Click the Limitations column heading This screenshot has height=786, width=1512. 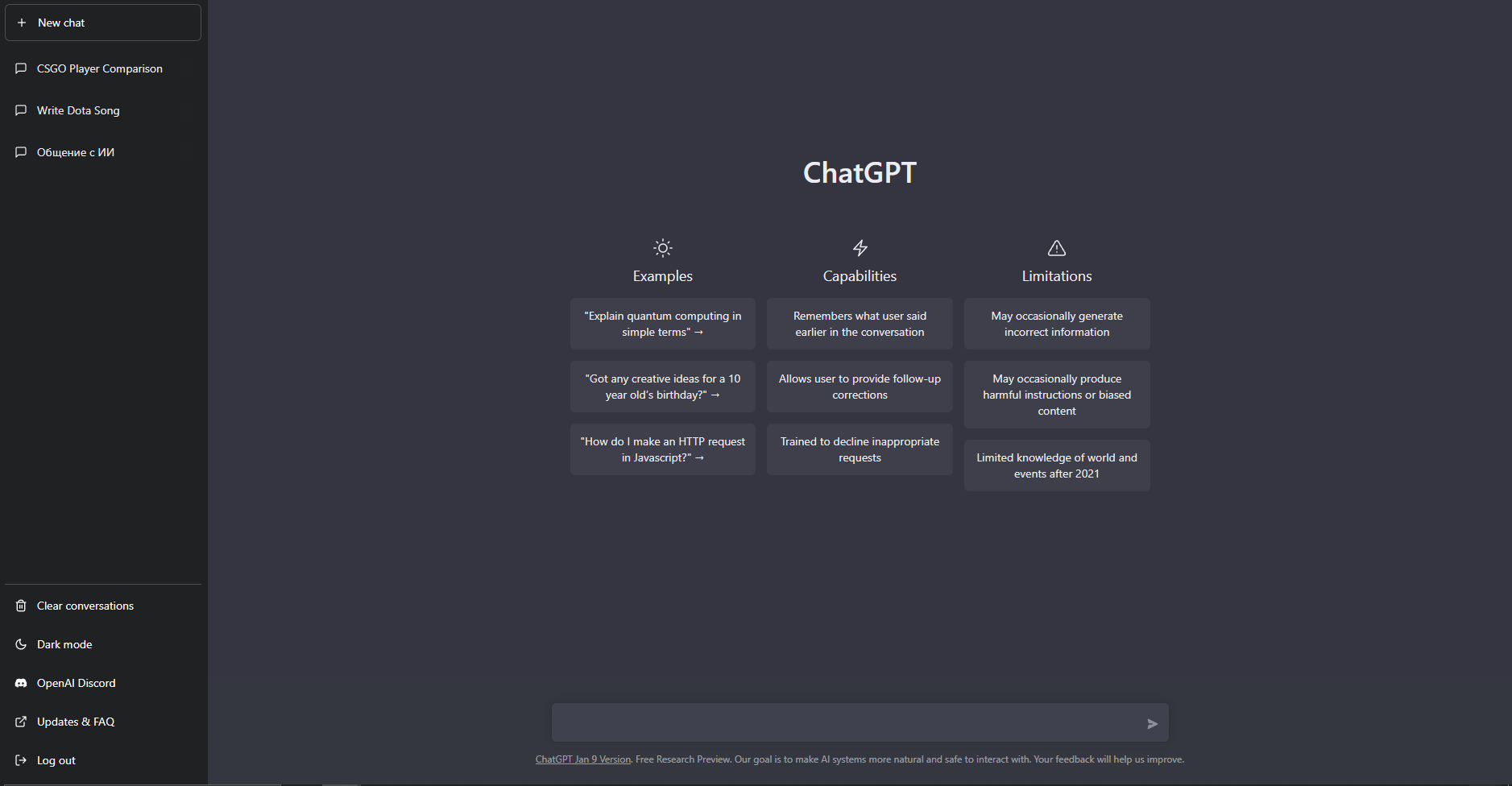tap(1057, 276)
